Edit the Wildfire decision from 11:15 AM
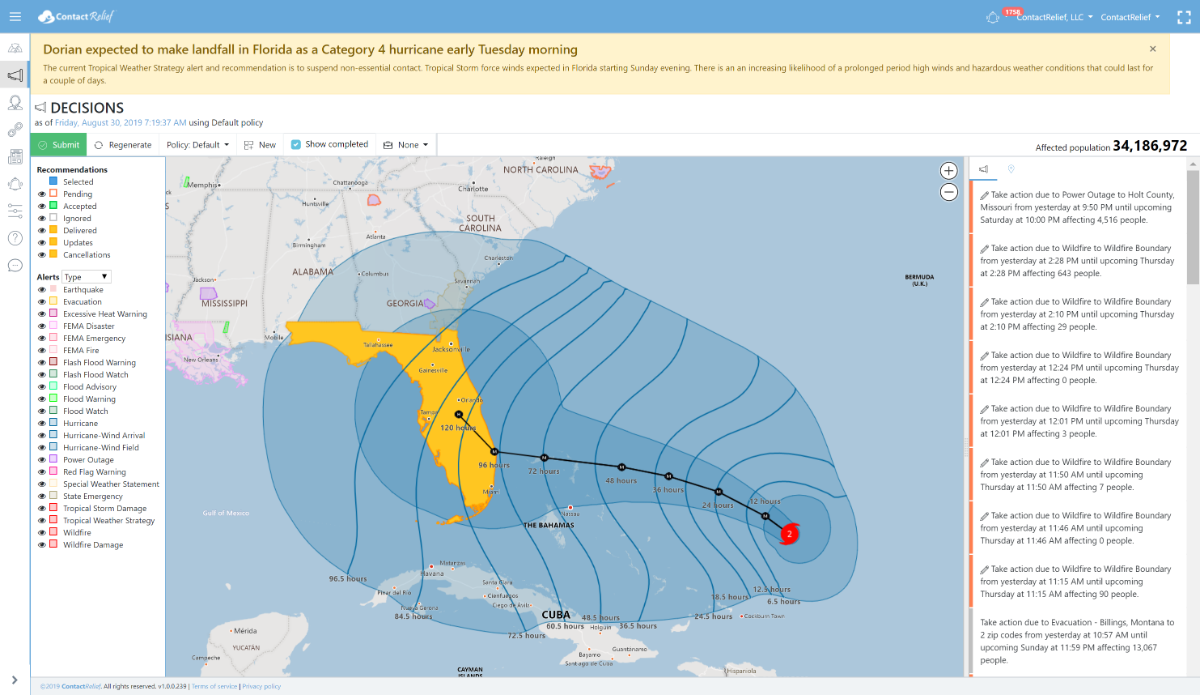 click(x=984, y=570)
